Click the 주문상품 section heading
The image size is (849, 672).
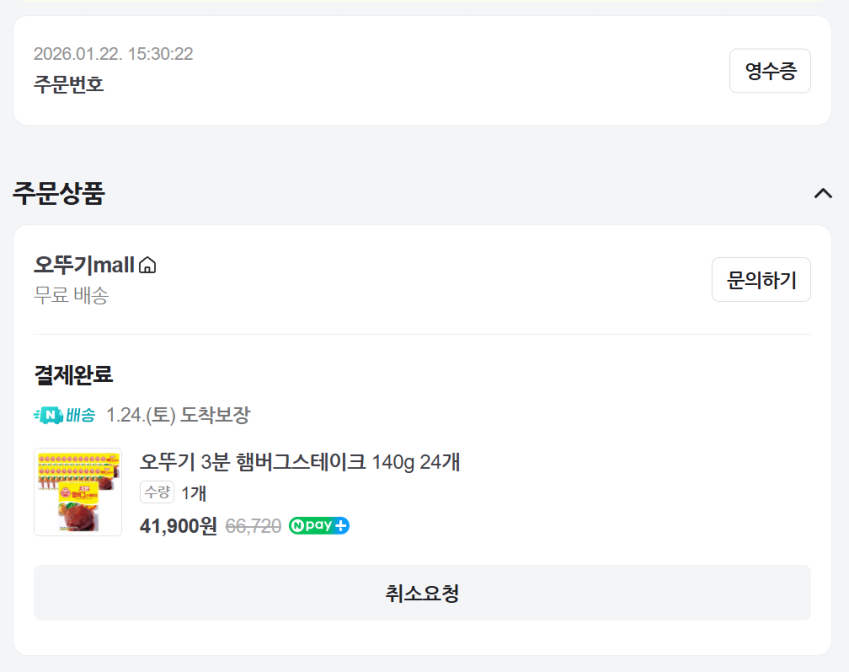58,193
